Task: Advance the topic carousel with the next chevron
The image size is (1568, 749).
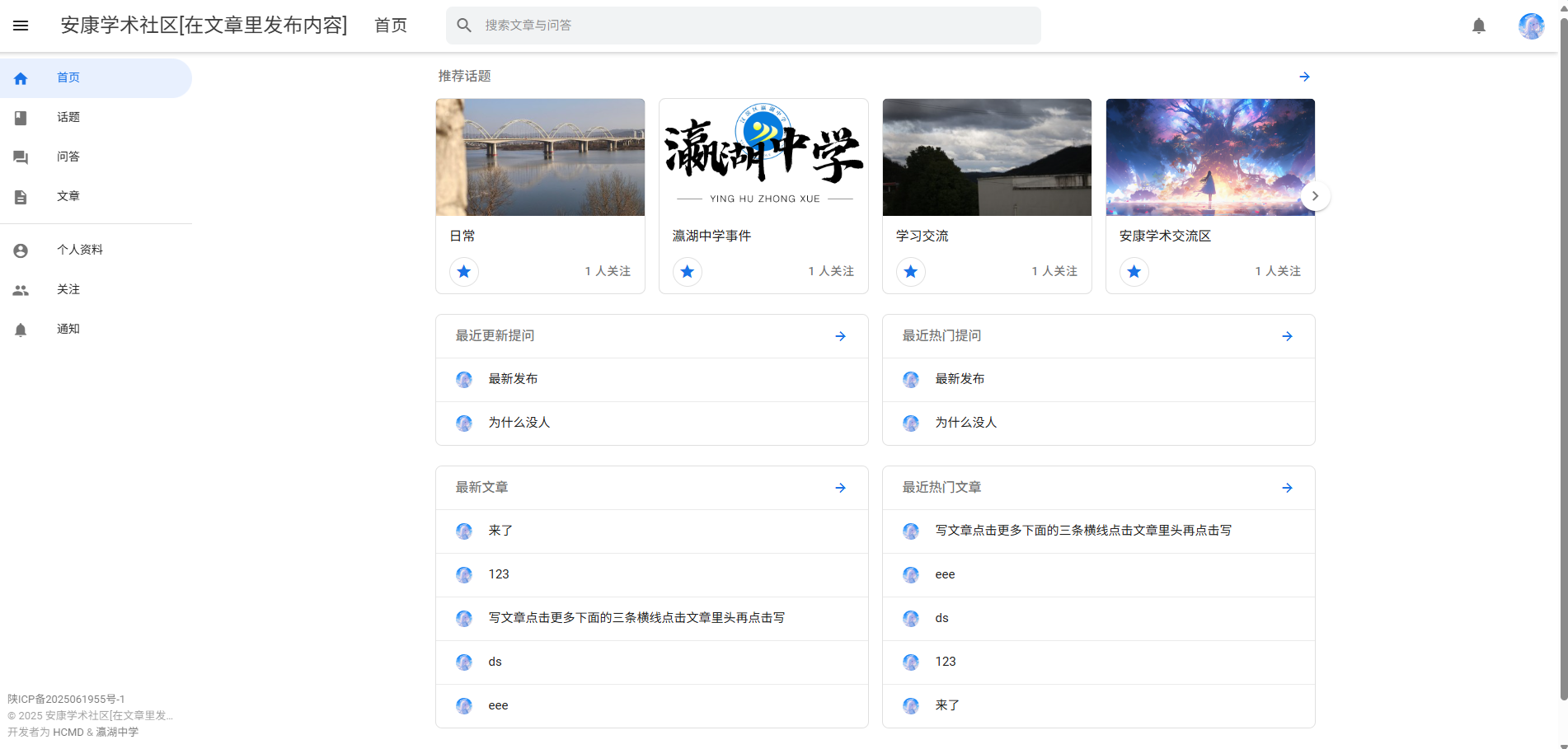Action: [x=1315, y=196]
